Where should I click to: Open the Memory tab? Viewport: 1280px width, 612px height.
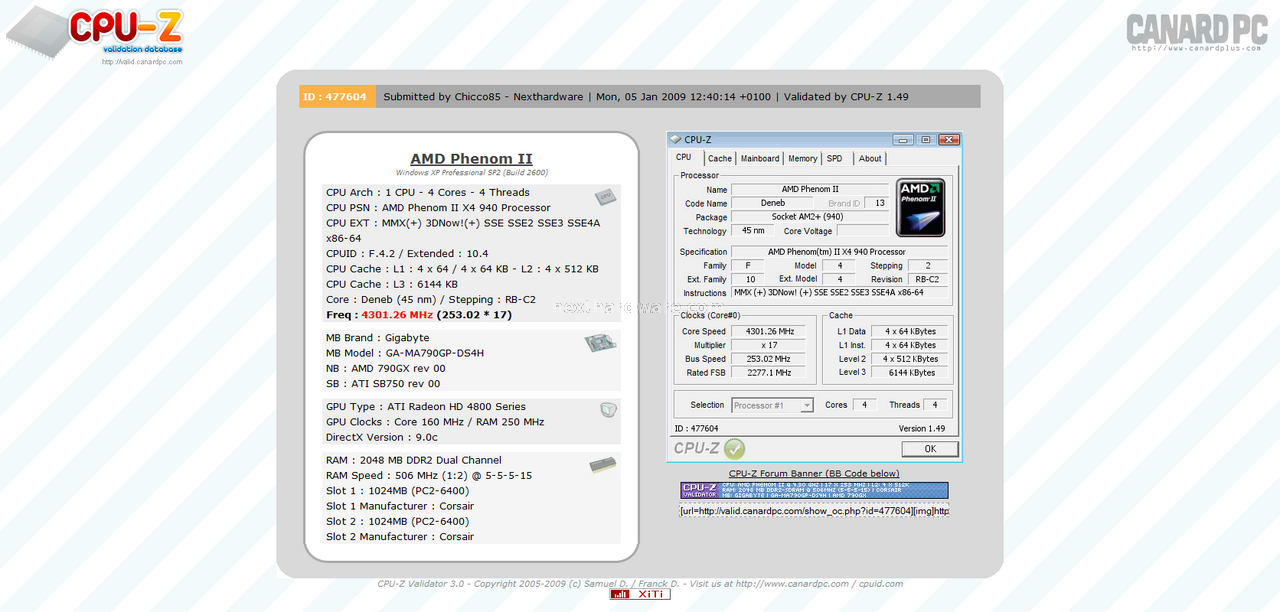[x=803, y=158]
